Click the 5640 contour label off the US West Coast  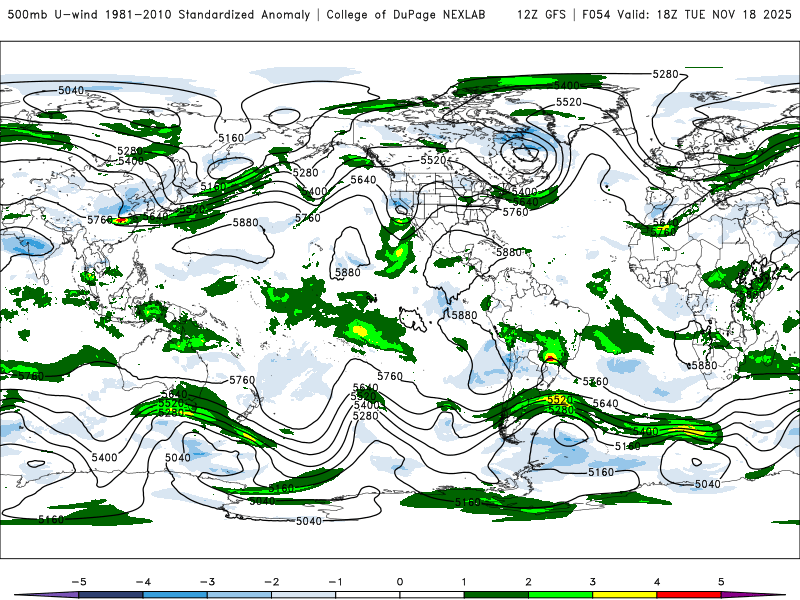coord(363,180)
